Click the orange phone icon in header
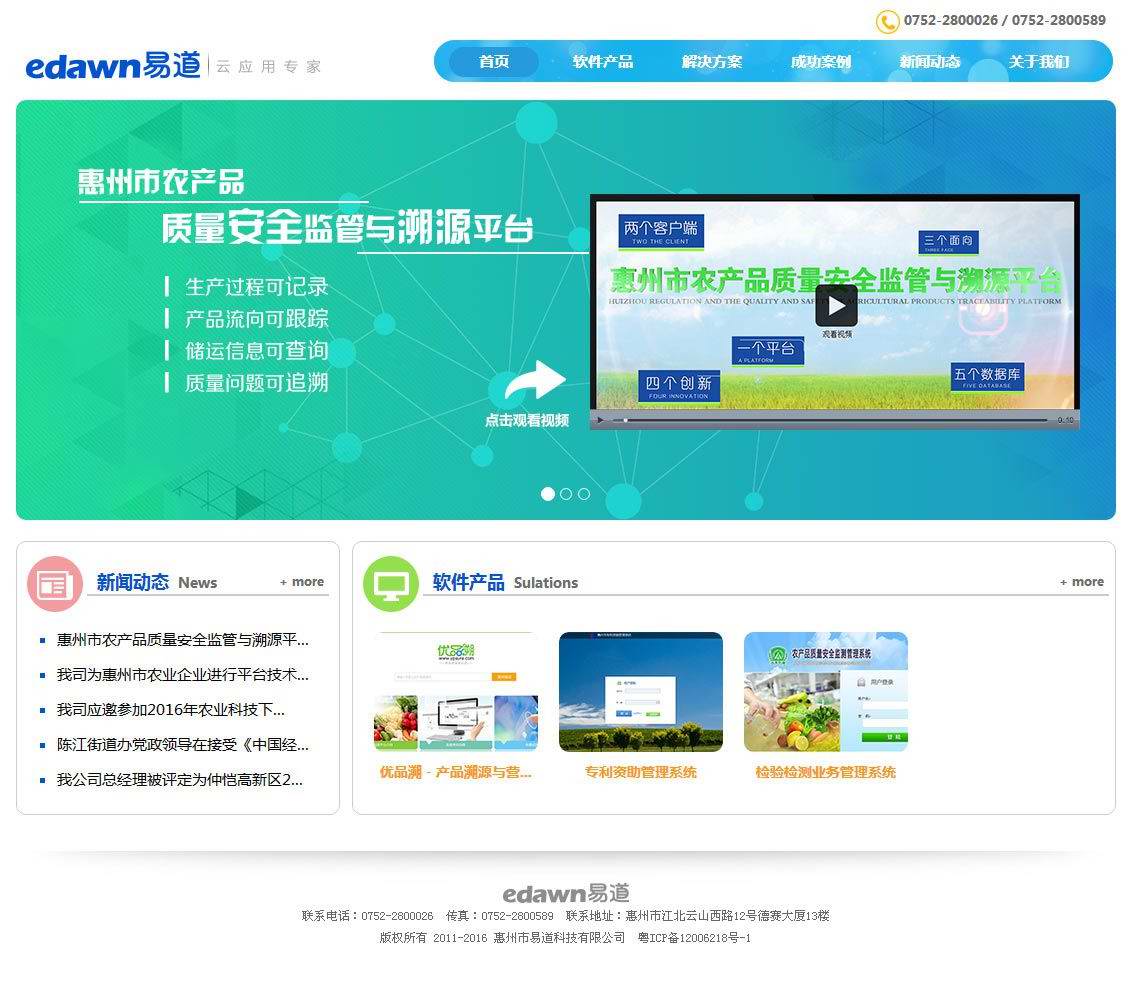The width and height of the screenshot is (1132, 983). point(887,22)
